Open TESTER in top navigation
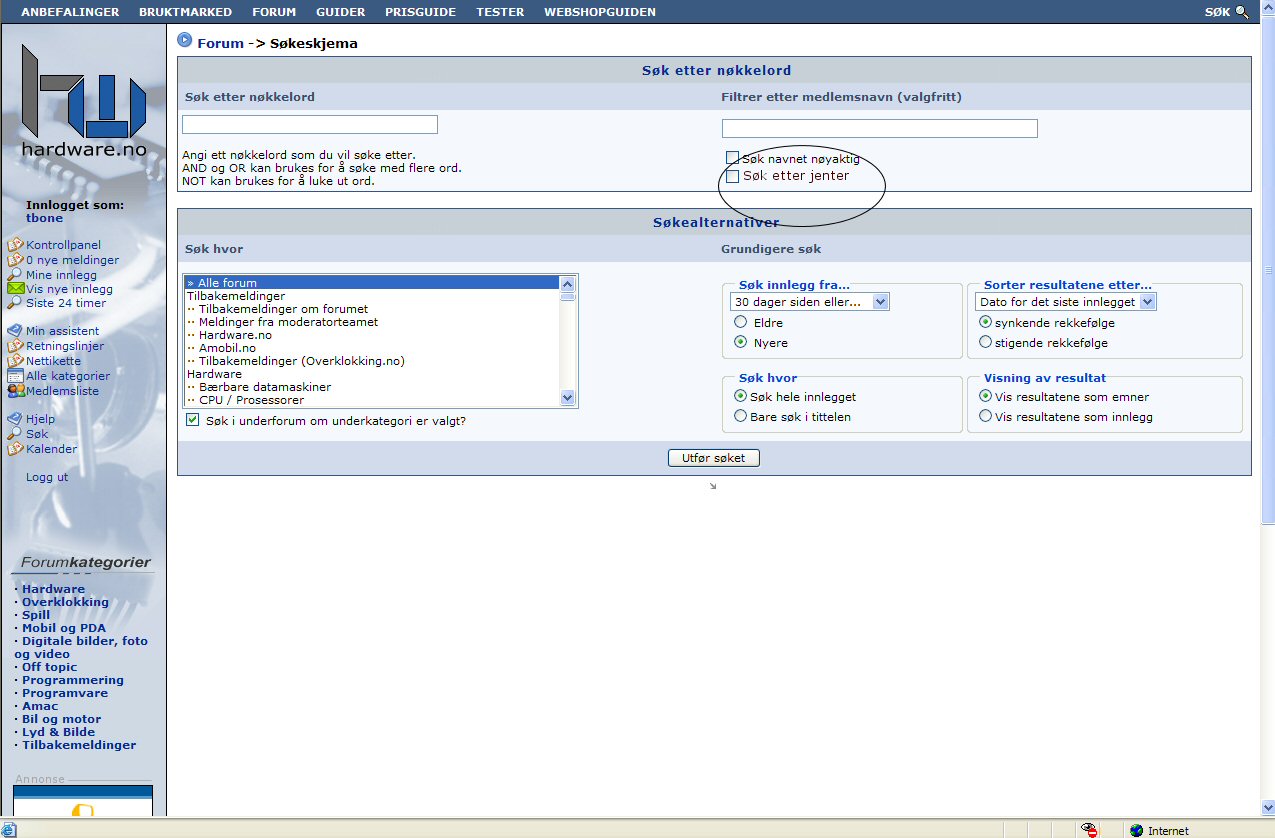The height and width of the screenshot is (838, 1275). coord(500,12)
